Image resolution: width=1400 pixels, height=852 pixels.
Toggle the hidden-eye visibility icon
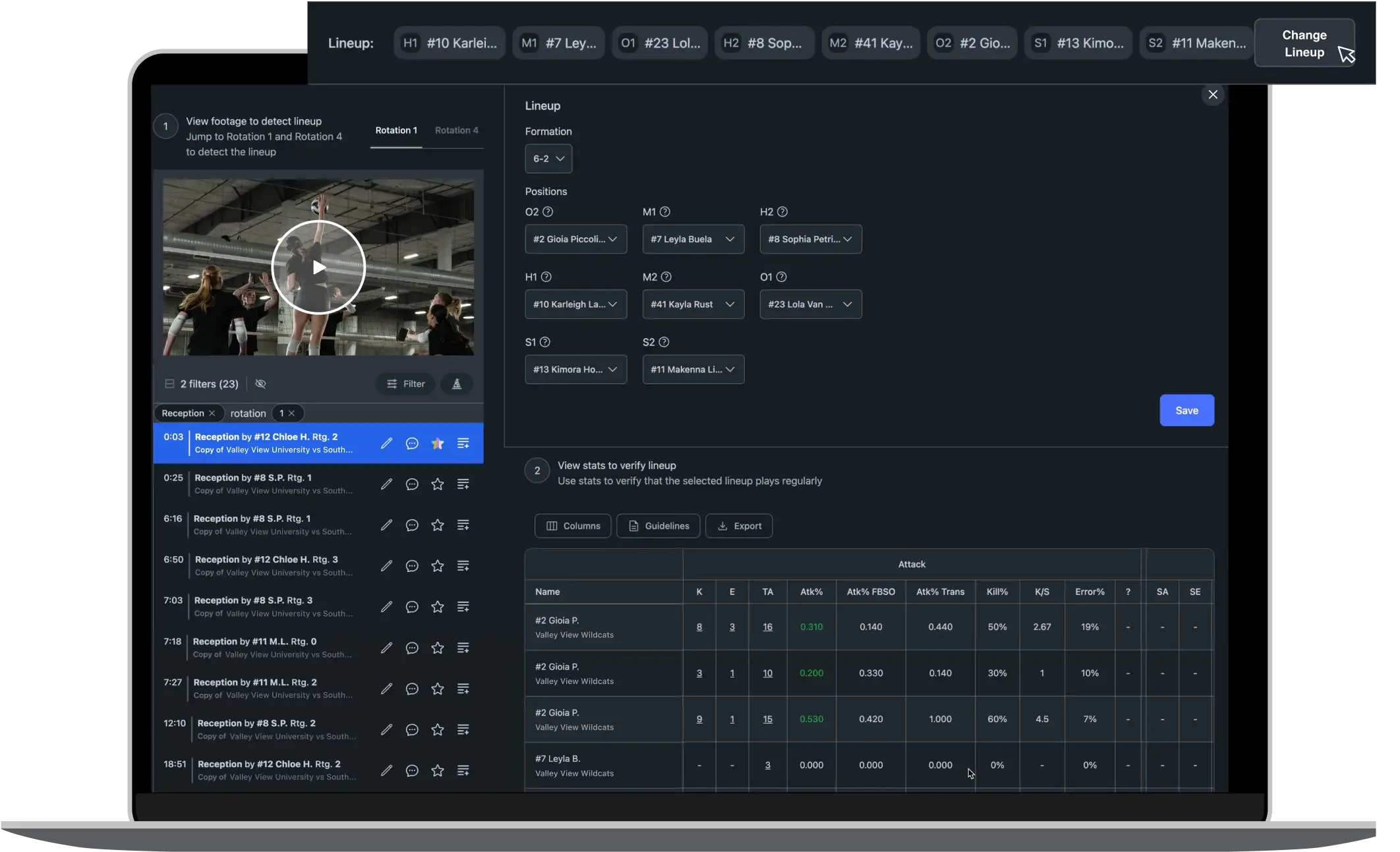(260, 383)
